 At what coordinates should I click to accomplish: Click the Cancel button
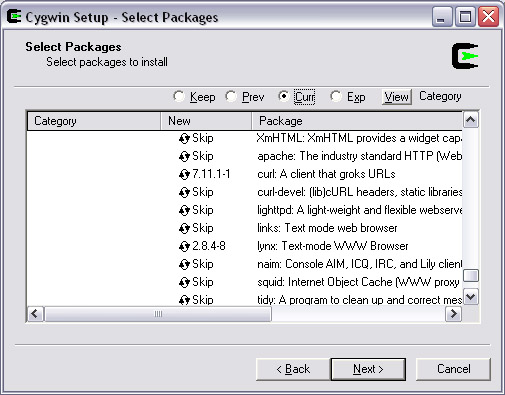click(453, 369)
